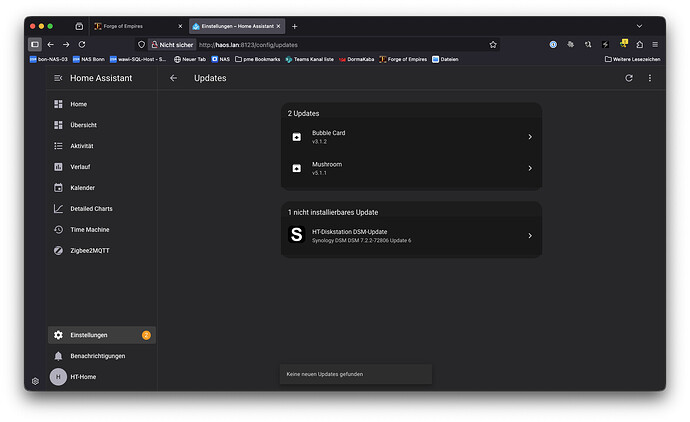Open the Aktivität sidebar item
This screenshot has height=422, width=690.
coord(82,146)
